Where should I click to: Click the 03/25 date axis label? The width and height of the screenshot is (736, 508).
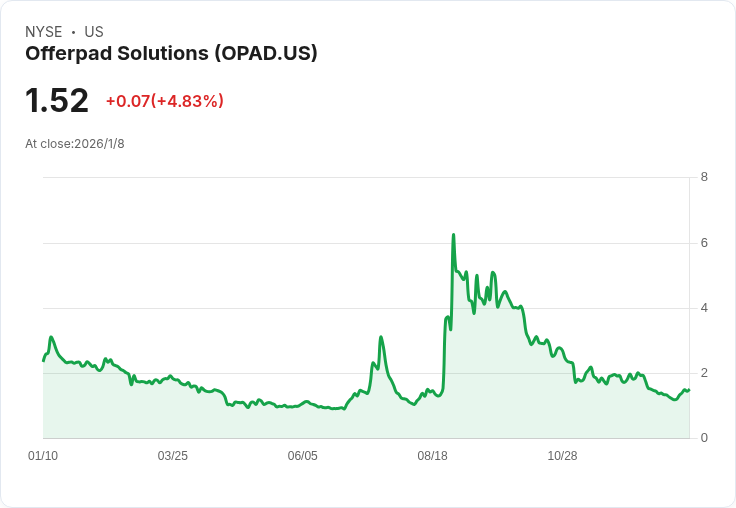click(173, 455)
